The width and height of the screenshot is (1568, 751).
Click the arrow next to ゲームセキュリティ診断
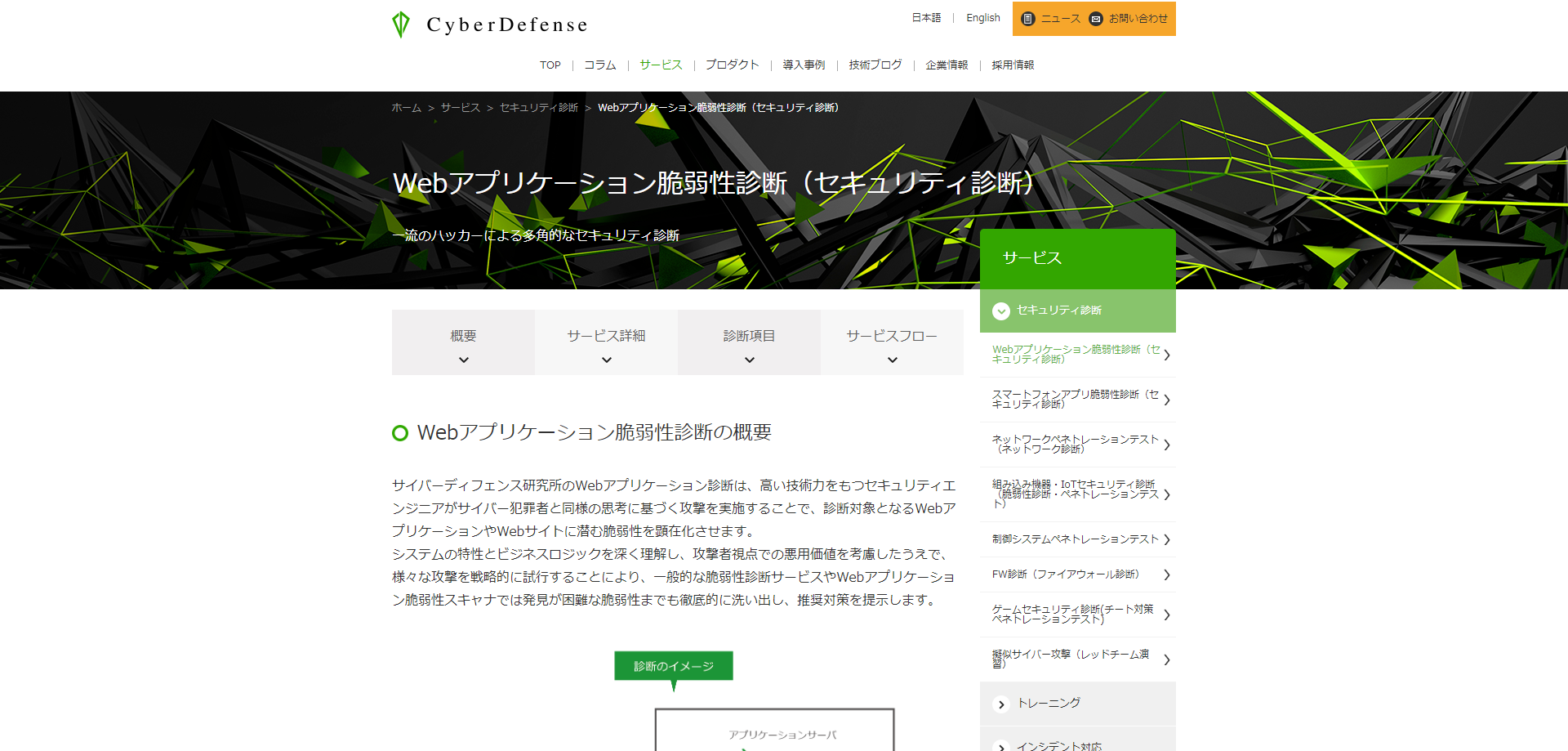tap(1167, 615)
